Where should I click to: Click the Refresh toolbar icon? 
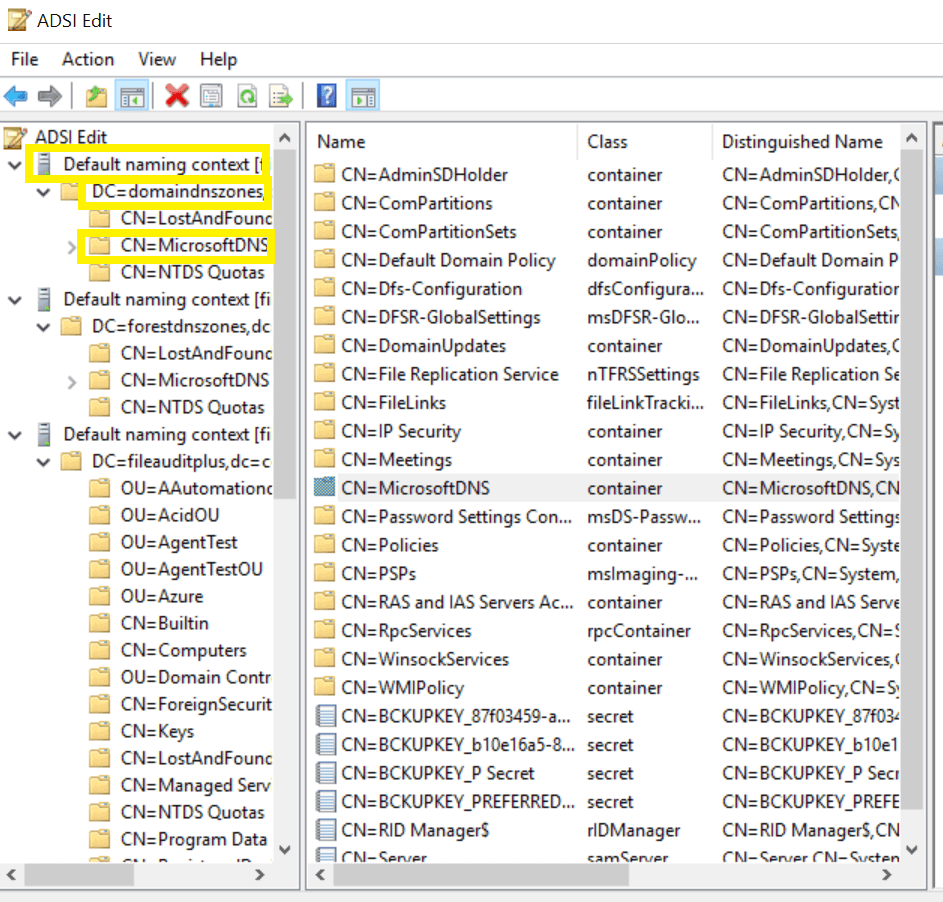[x=247, y=96]
